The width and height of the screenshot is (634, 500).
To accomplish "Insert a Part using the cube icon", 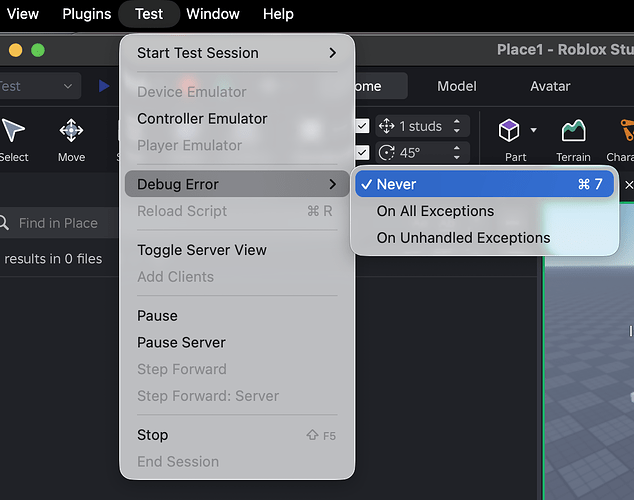I will click(x=509, y=130).
